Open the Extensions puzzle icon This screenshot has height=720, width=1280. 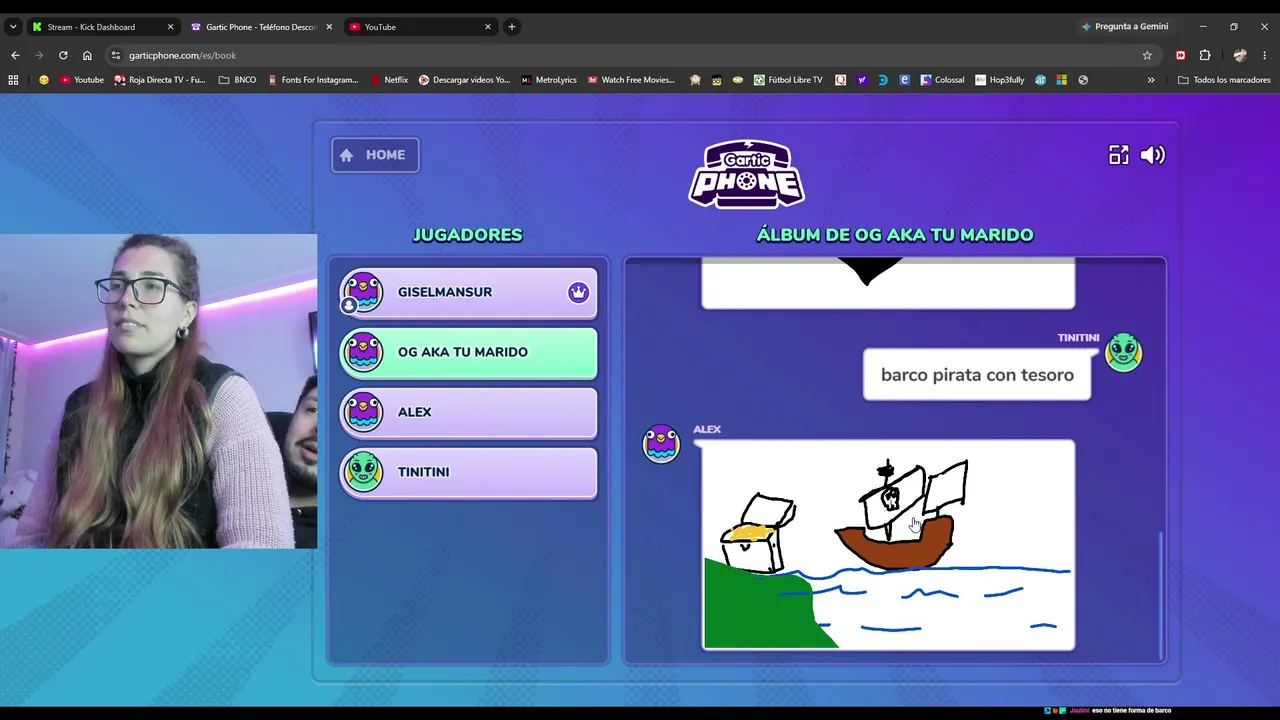(x=1205, y=55)
